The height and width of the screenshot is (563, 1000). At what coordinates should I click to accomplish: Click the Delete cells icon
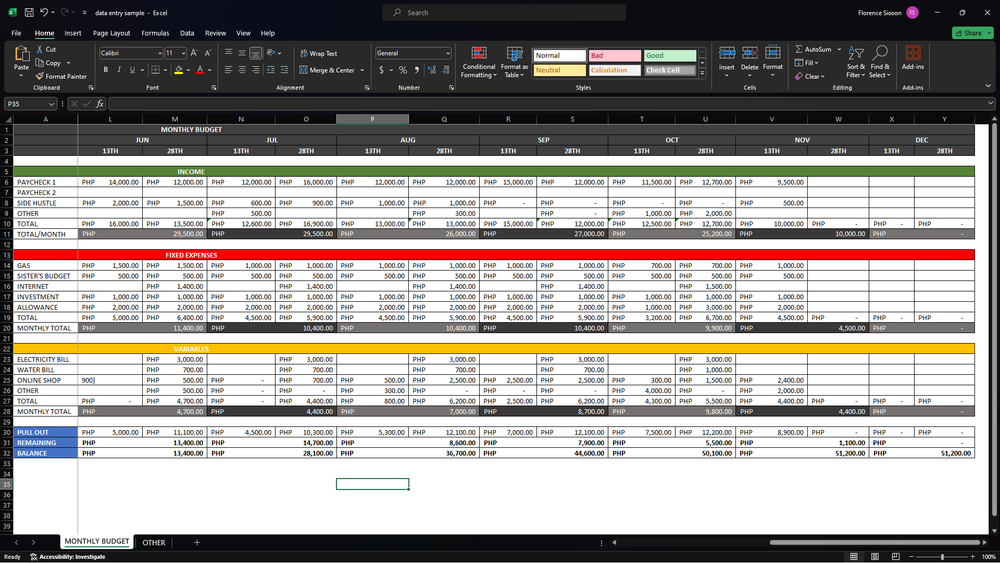point(749,53)
